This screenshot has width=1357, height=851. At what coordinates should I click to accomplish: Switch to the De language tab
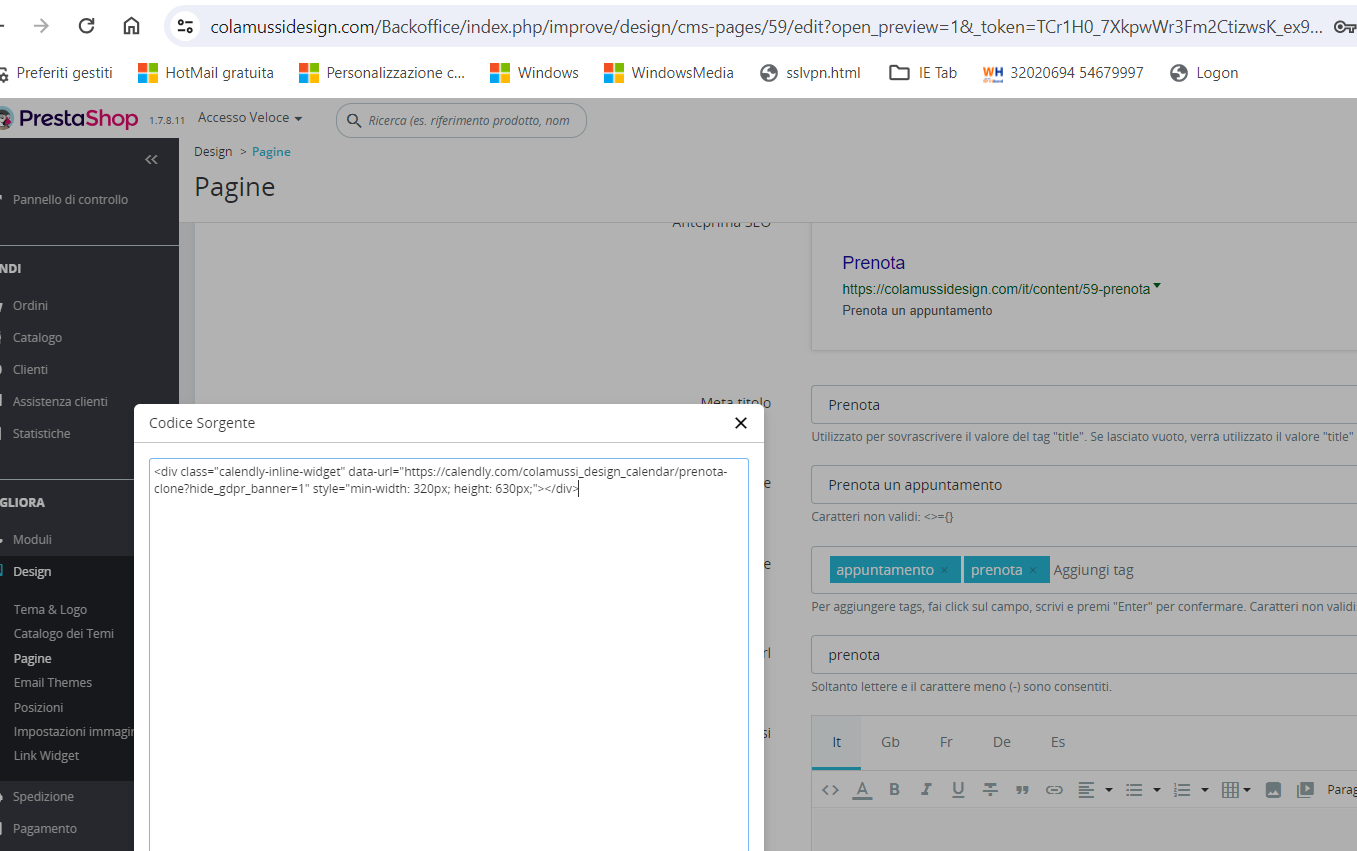tap(1002, 742)
